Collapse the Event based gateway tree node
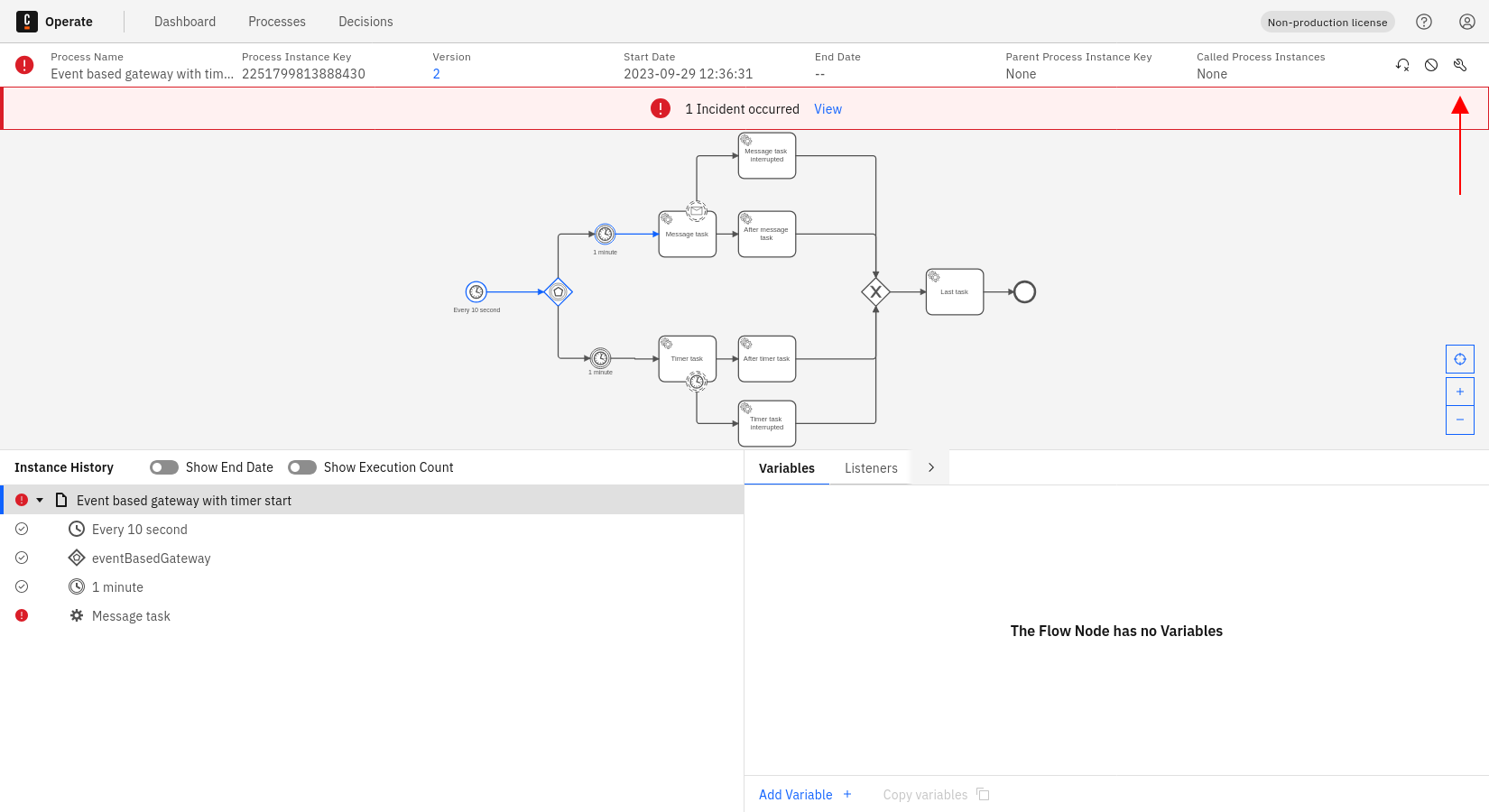 pos(40,500)
